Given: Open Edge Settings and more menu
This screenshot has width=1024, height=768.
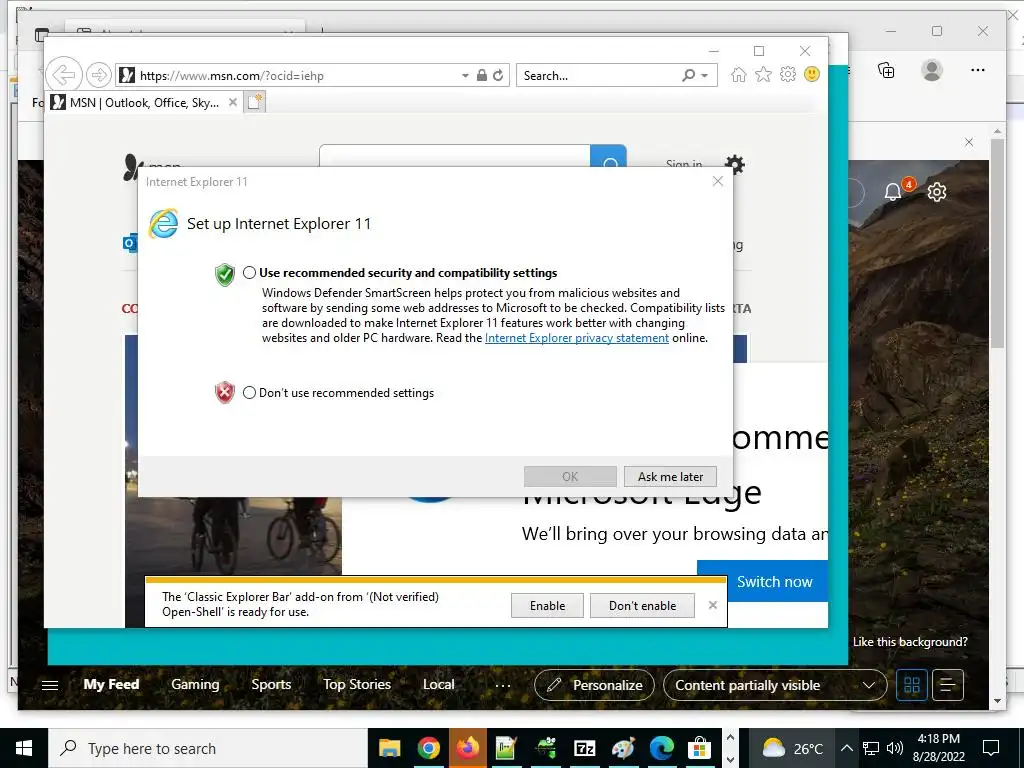Looking at the screenshot, I should click(978, 70).
